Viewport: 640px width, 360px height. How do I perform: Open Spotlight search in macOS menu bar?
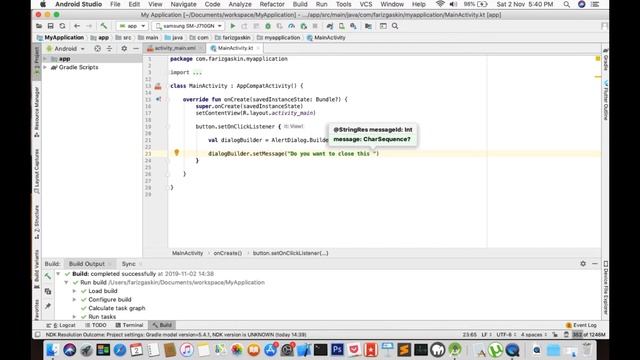point(567,4)
